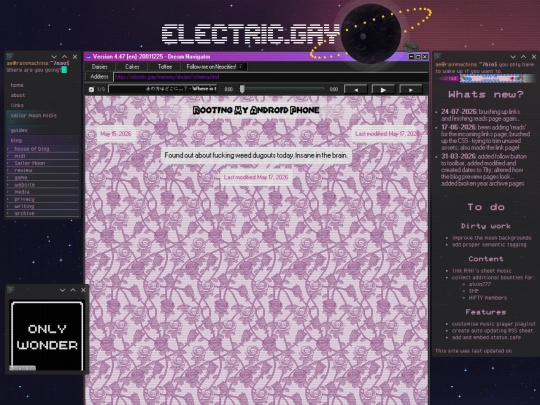Viewport: 540px width, 405px height.
Task: Open blog in the navigation menu
Action: pos(16,140)
